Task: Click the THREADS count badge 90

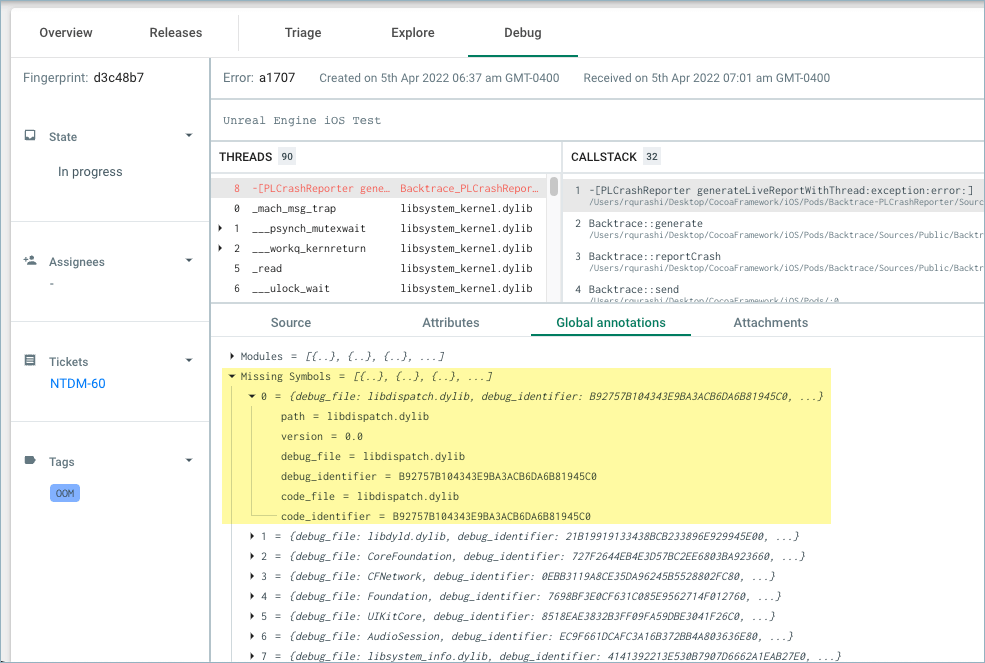Action: pyautogui.click(x=287, y=156)
